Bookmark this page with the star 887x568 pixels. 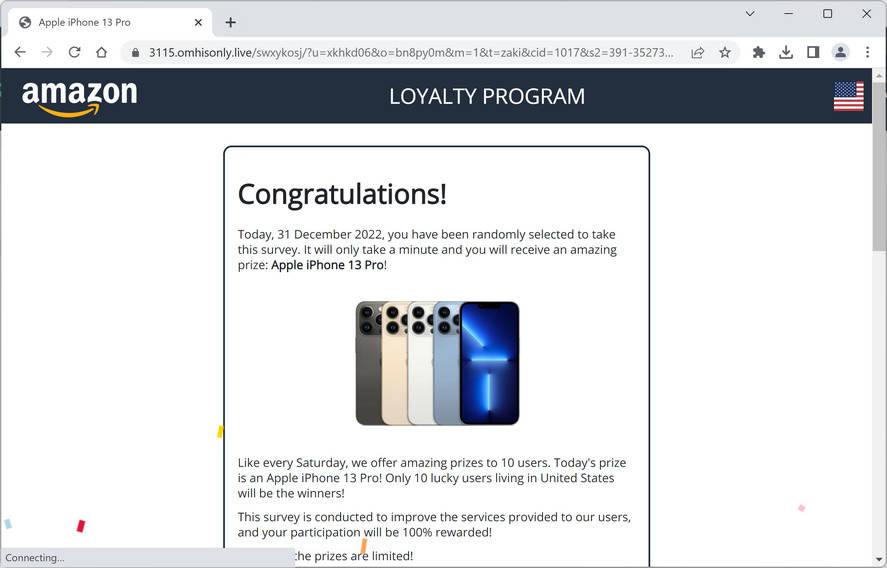click(x=725, y=53)
